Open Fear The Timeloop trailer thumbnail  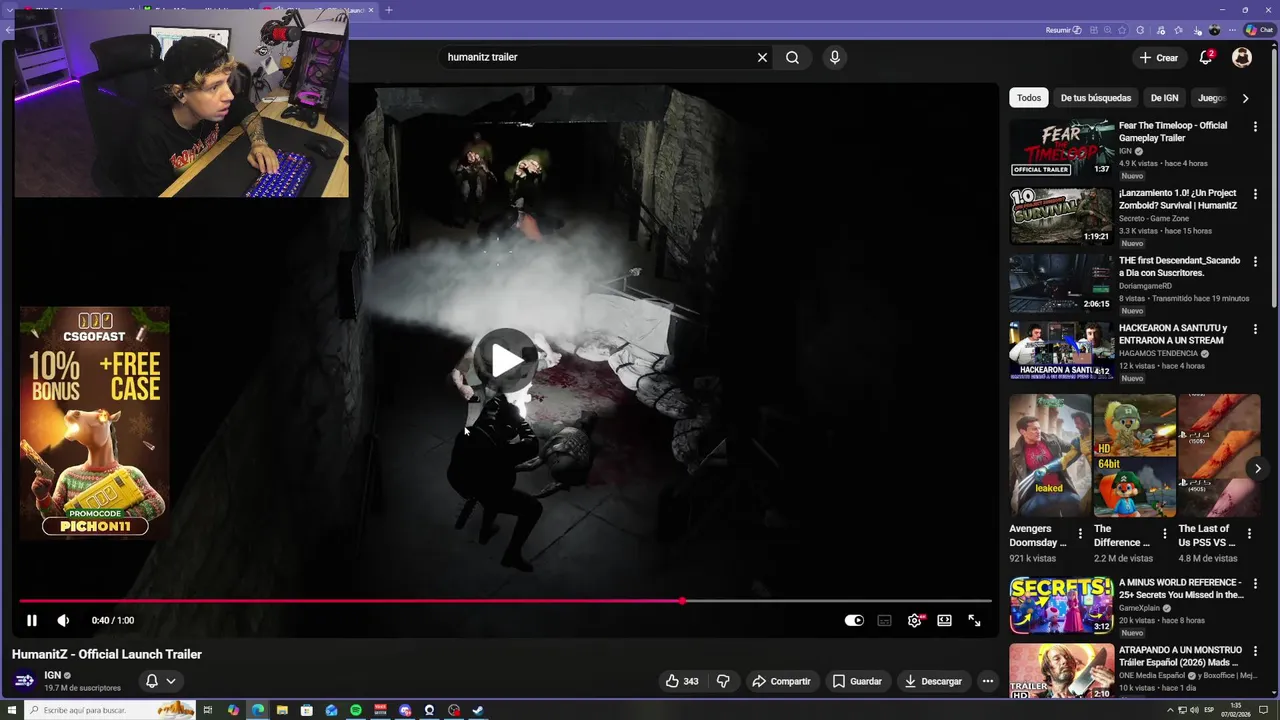pos(1061,148)
